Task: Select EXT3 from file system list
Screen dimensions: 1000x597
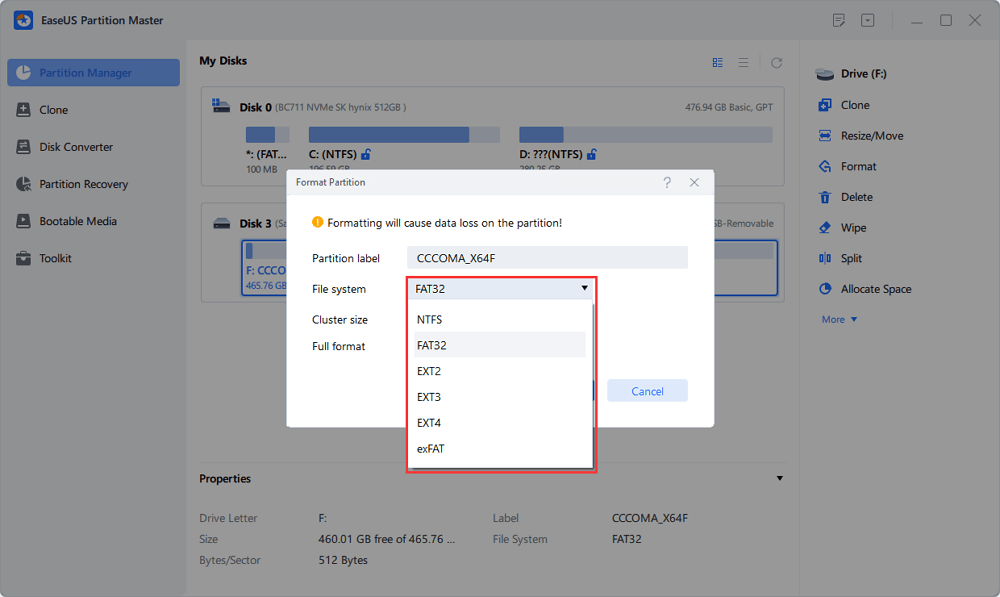Action: (500, 397)
